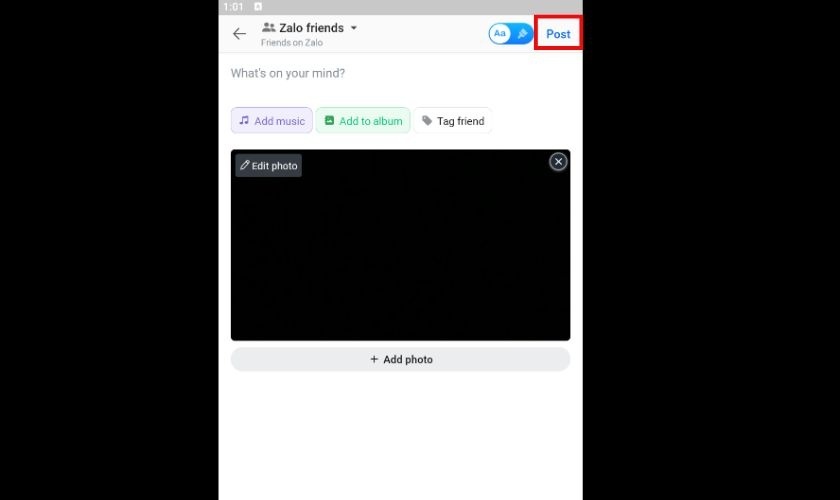Screen dimensions: 840x500
Task: Tap the status bar notification icon
Action: tap(258, 6)
